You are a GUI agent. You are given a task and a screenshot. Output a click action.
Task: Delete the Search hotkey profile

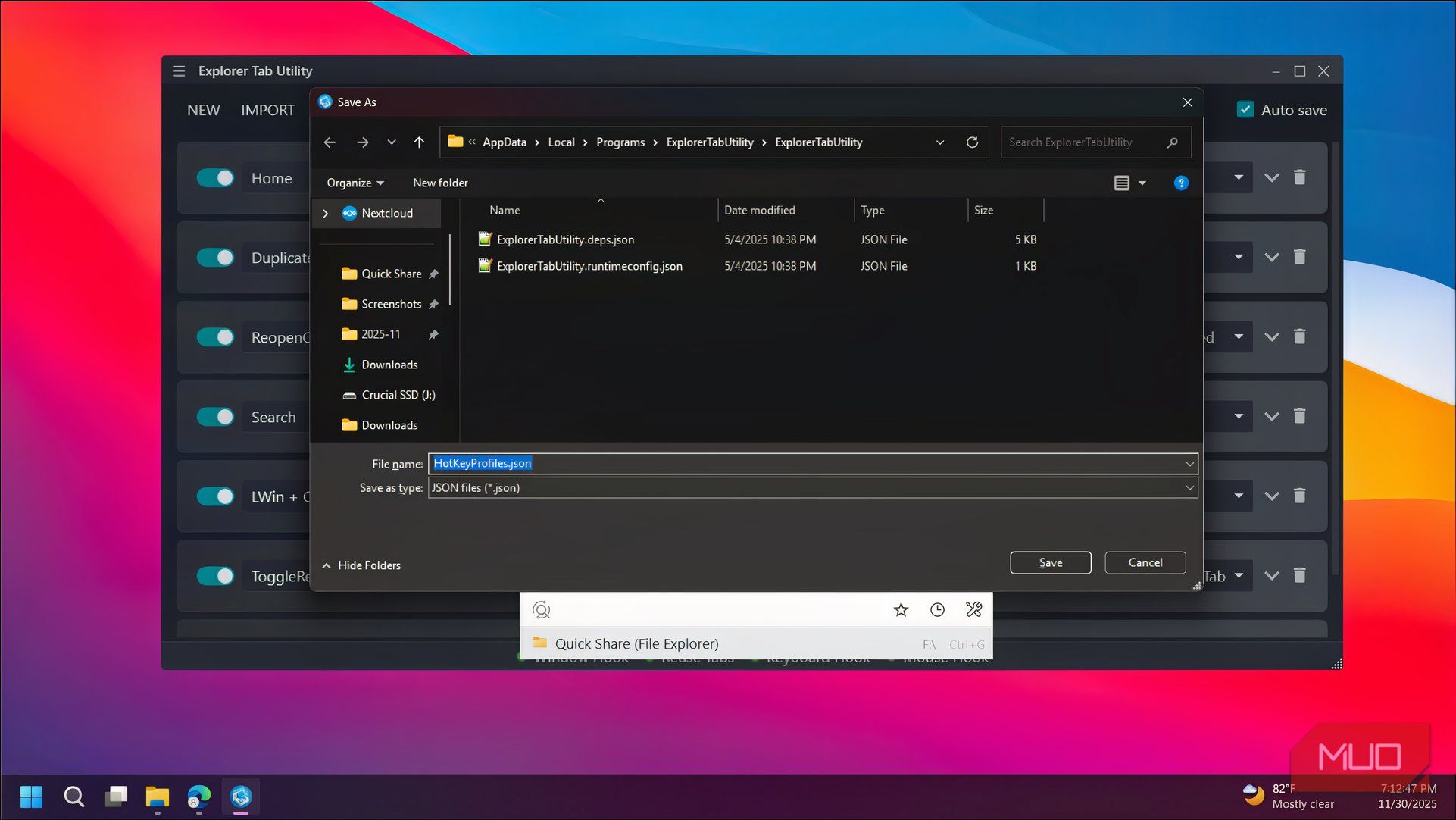[x=1300, y=416]
